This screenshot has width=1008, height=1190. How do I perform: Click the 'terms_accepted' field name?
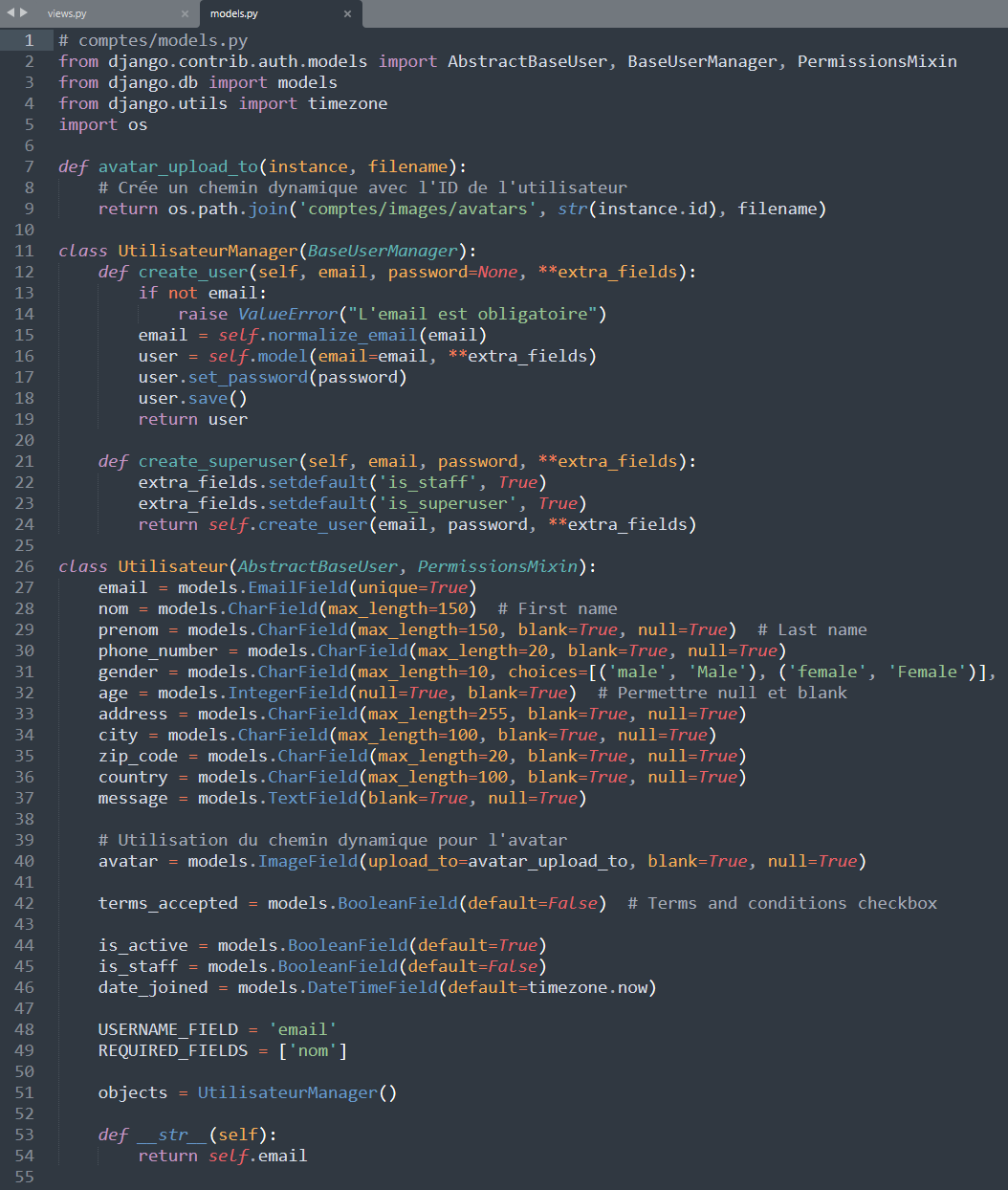(168, 903)
